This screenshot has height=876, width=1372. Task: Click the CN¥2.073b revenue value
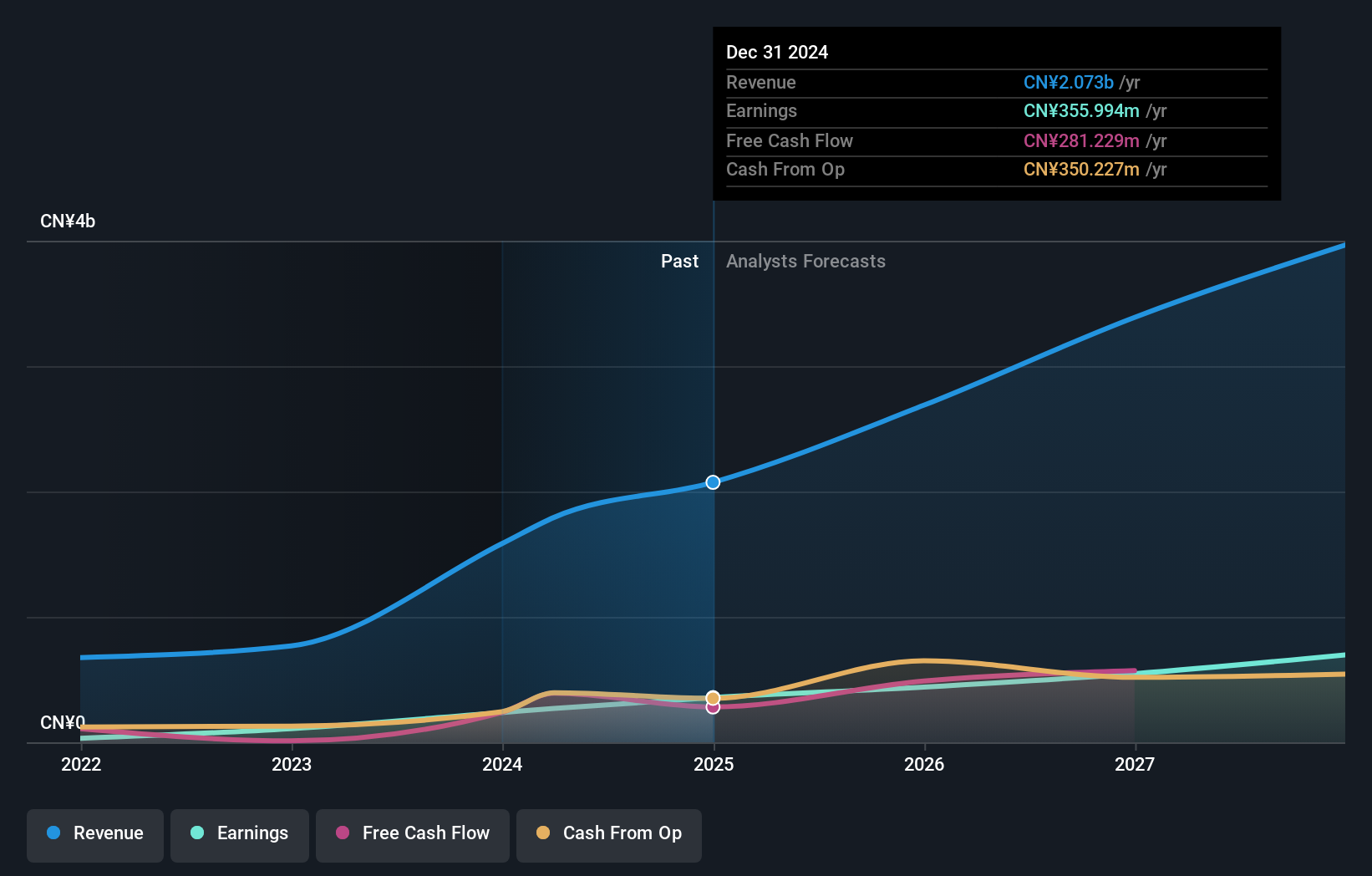click(x=1069, y=83)
